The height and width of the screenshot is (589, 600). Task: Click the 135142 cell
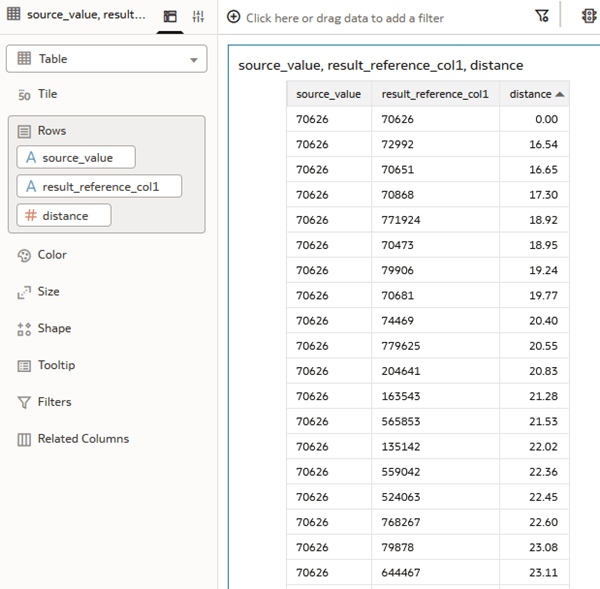[435, 447]
